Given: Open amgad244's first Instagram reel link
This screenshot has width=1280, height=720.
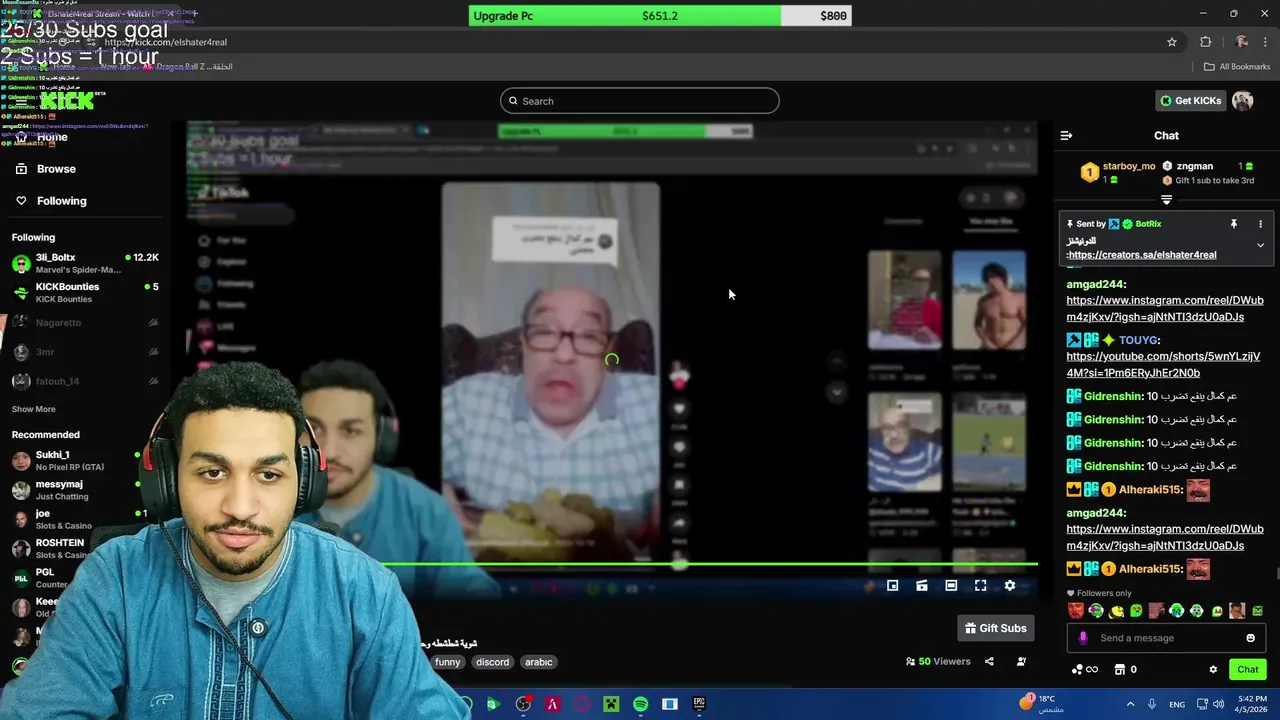Looking at the screenshot, I should [x=1165, y=308].
